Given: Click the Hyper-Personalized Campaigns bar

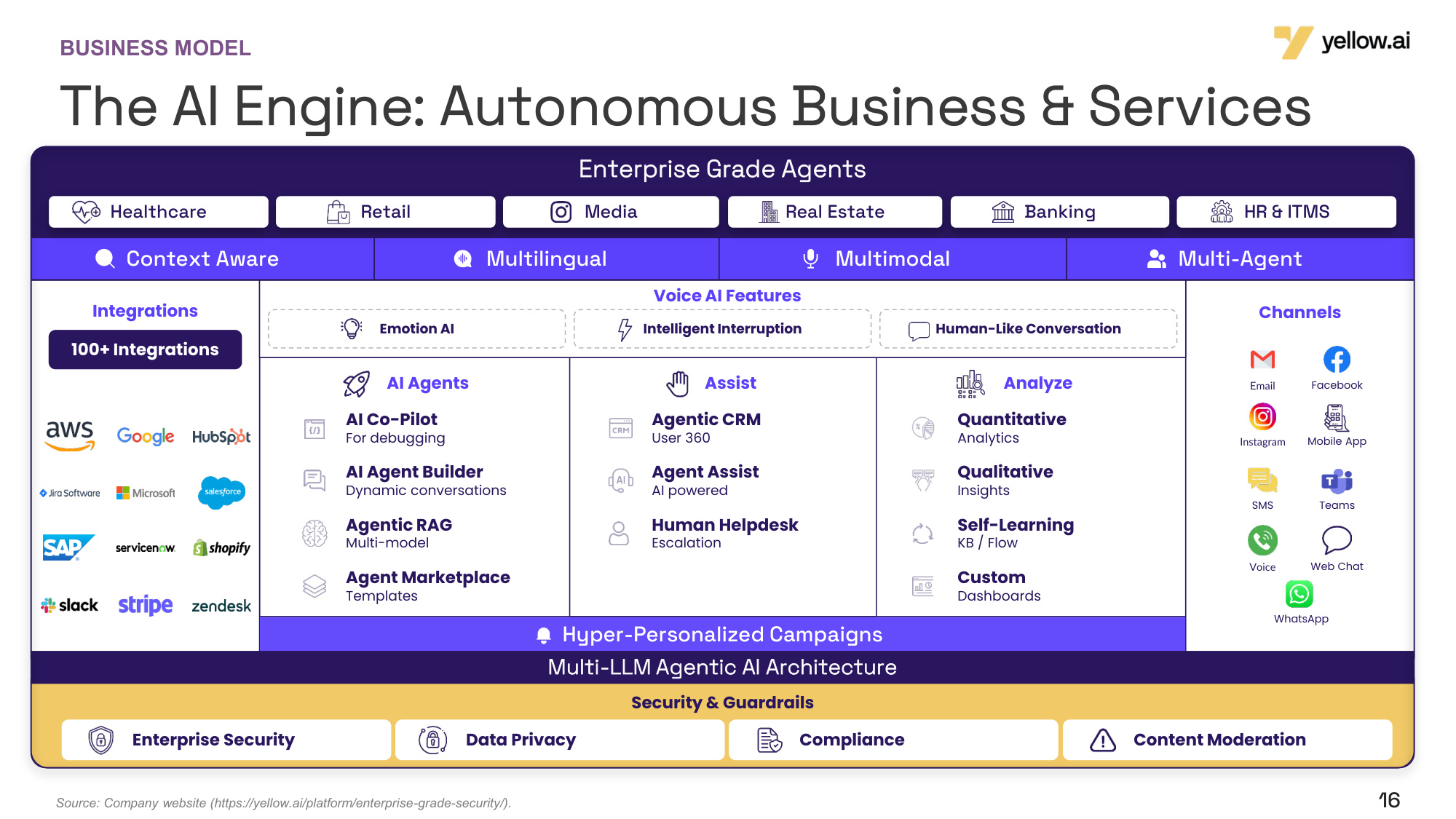Looking at the screenshot, I should pos(722,634).
